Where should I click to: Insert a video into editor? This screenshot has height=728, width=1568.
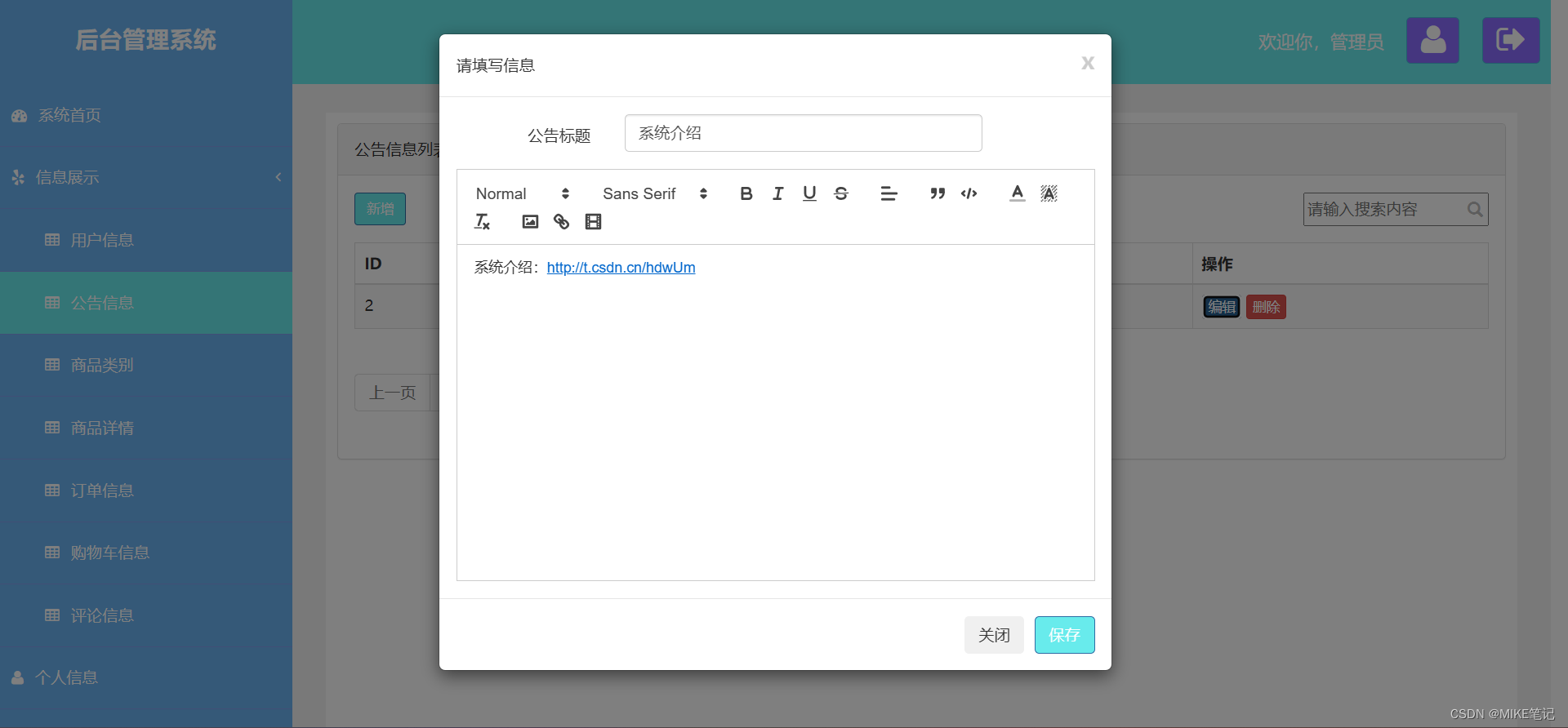coord(593,221)
